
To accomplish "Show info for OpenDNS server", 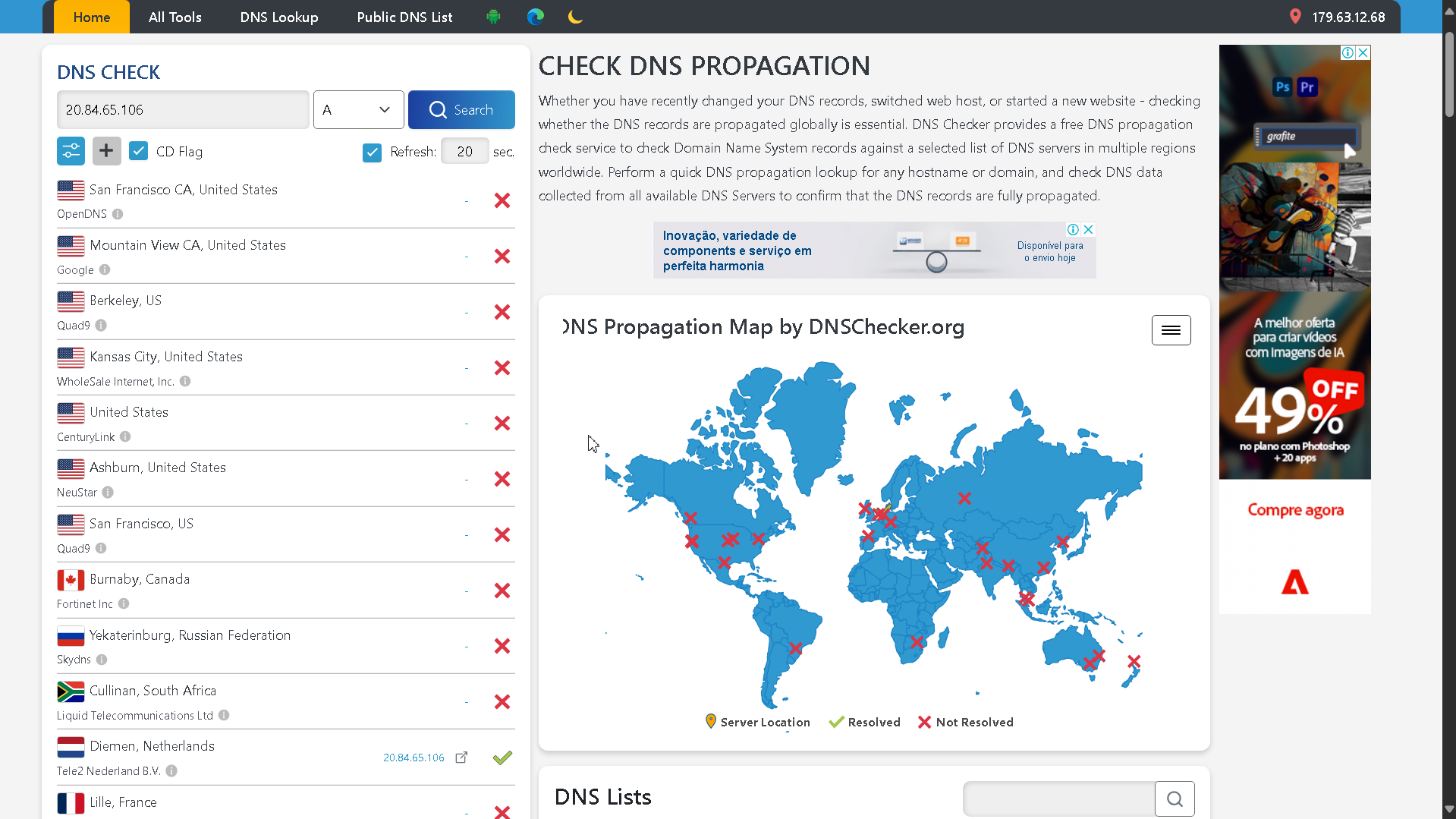I will [118, 214].
